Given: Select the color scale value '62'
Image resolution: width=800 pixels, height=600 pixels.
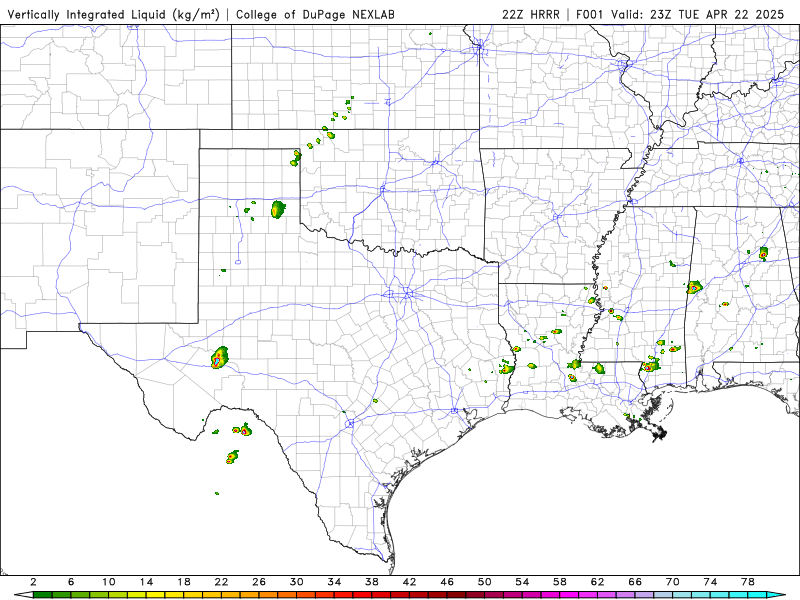Looking at the screenshot, I should 598,582.
